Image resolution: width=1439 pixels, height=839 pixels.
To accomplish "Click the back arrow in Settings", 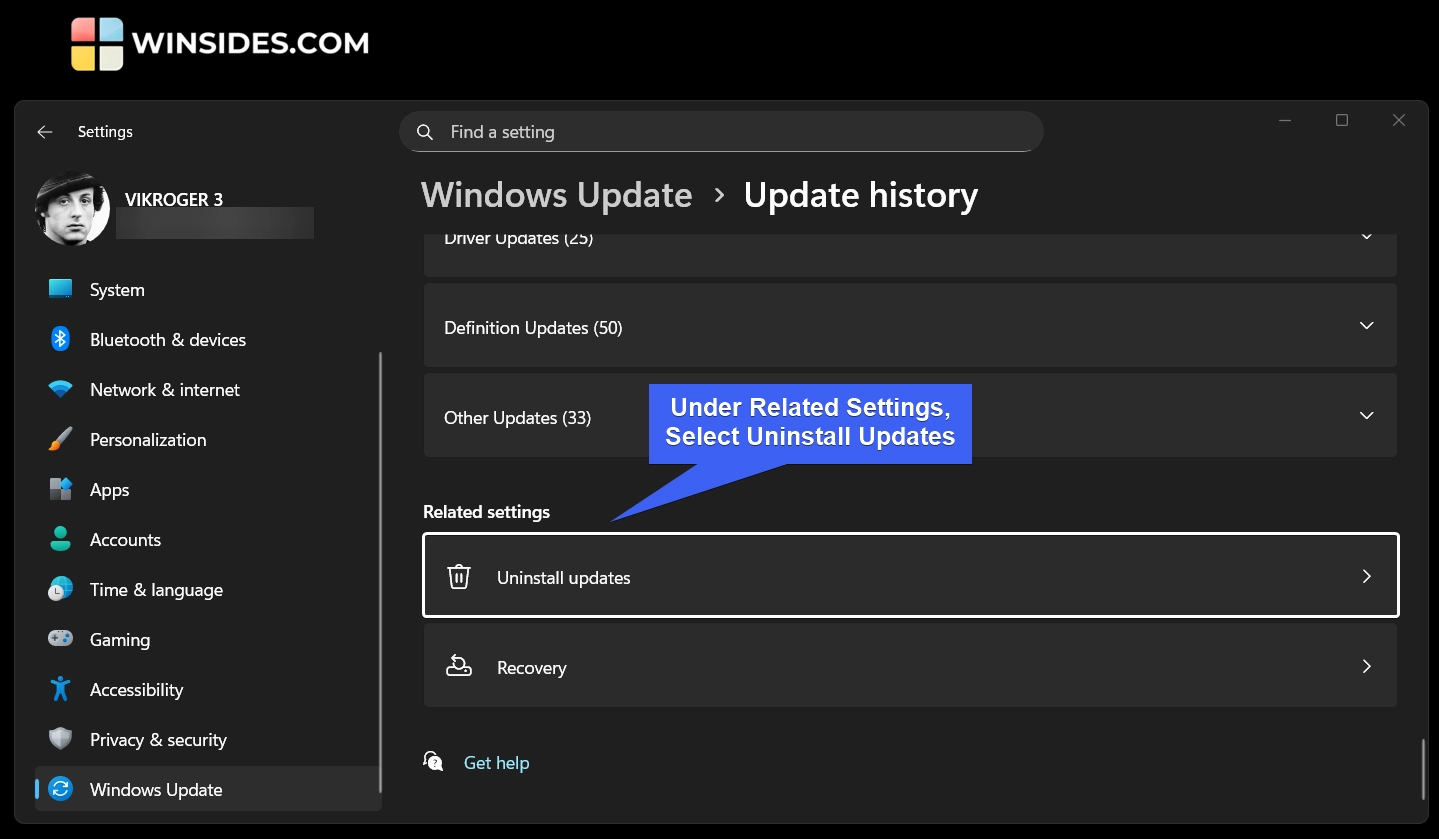I will (x=44, y=131).
